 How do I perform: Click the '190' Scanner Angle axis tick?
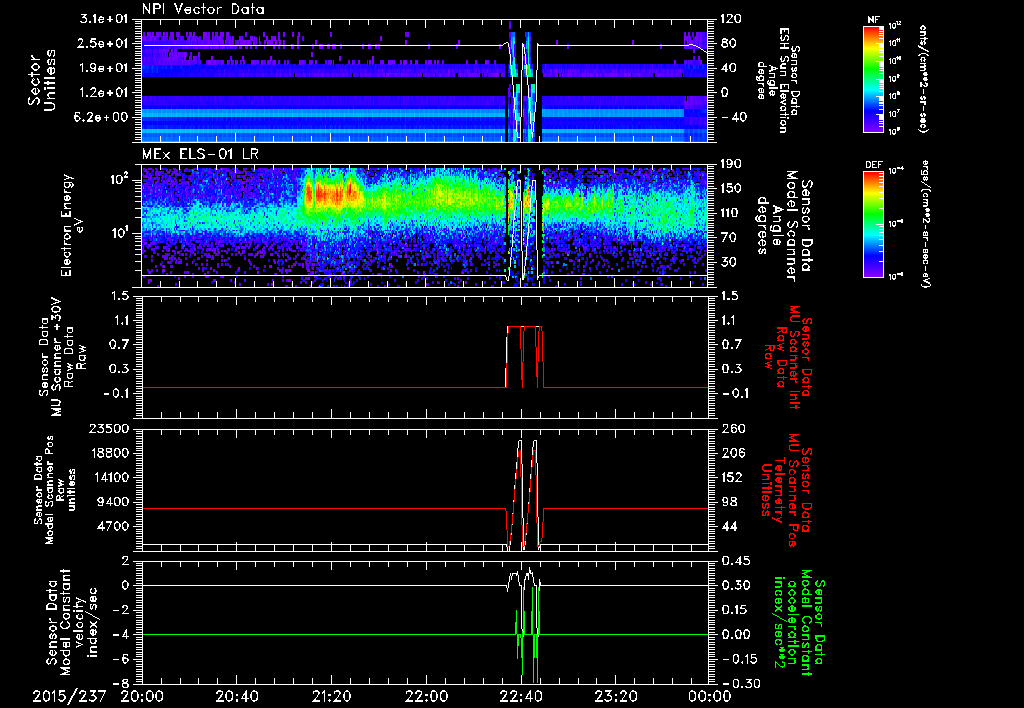(731, 164)
